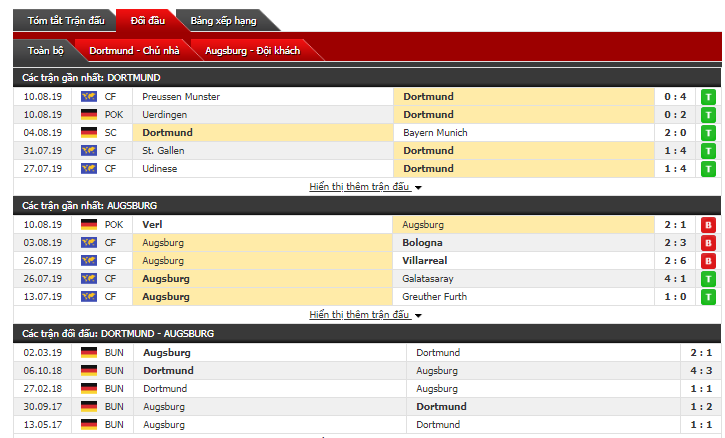This screenshot has width=725, height=438.
Task: Click the green T badge for Galatasaray match
Action: [708, 279]
